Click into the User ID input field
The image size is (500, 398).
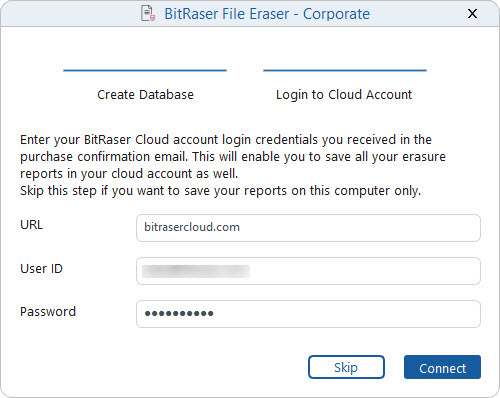[308, 271]
